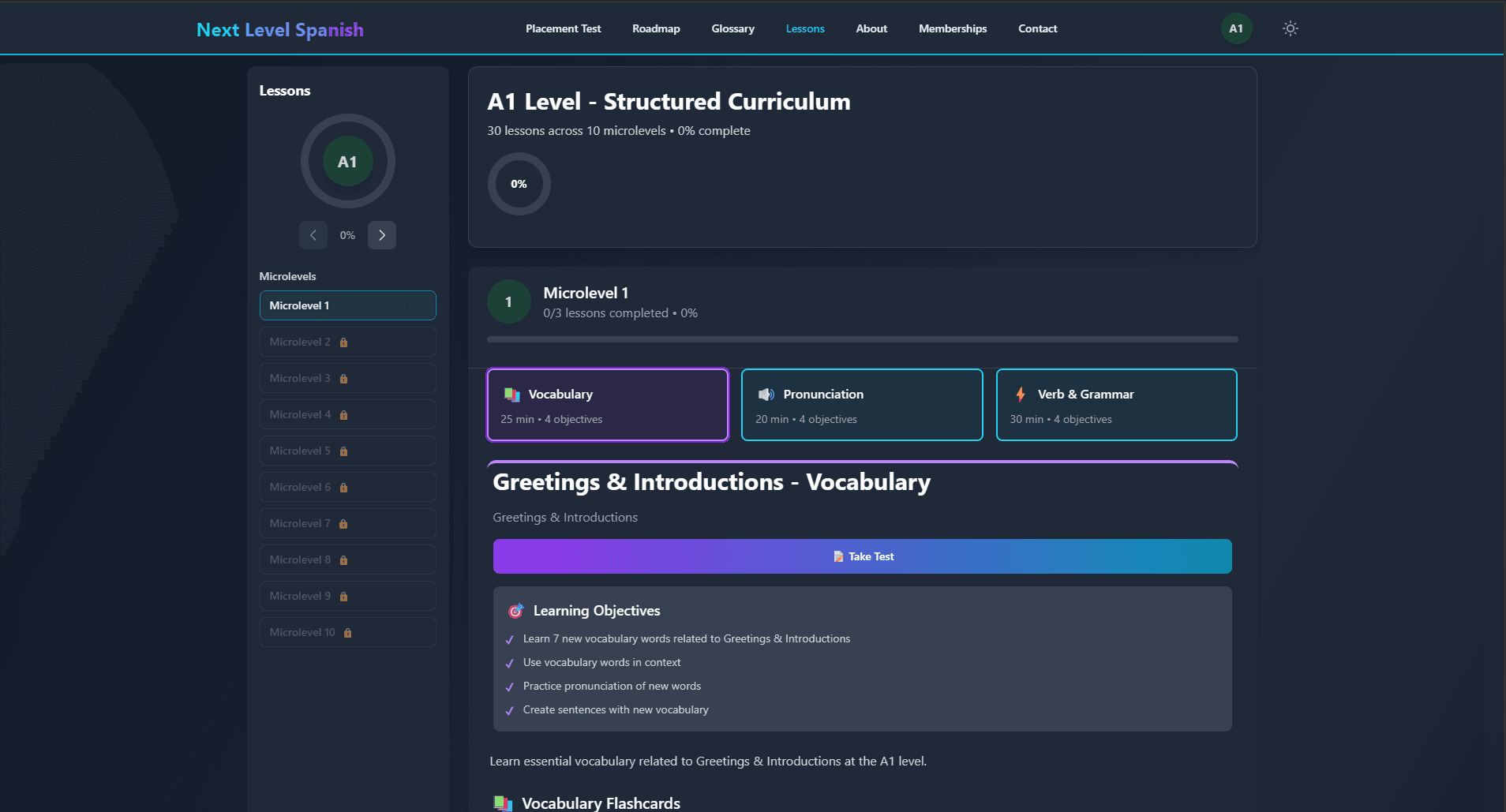
Task: Click the A1 level circle in sidebar
Action: (347, 162)
